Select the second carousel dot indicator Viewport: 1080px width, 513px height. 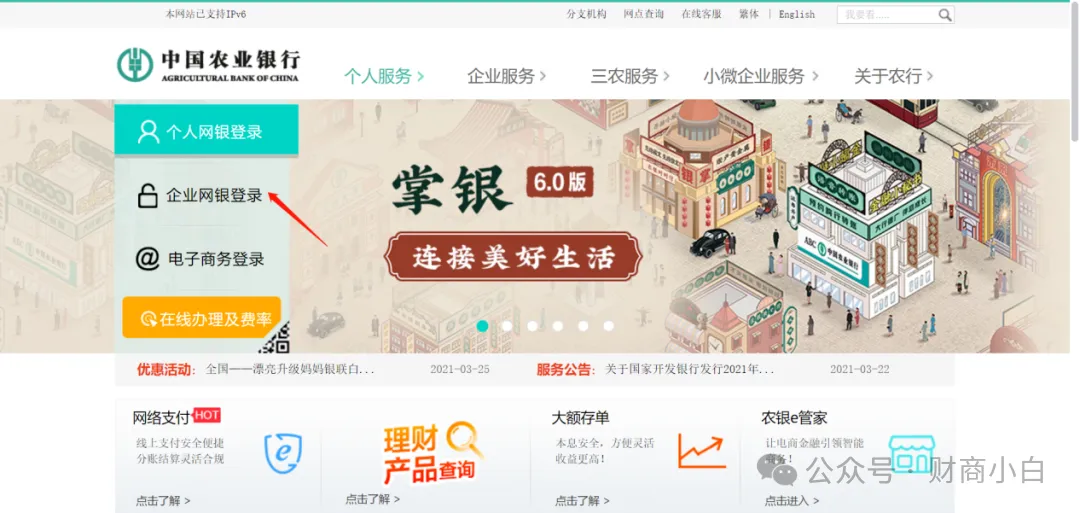(x=507, y=326)
